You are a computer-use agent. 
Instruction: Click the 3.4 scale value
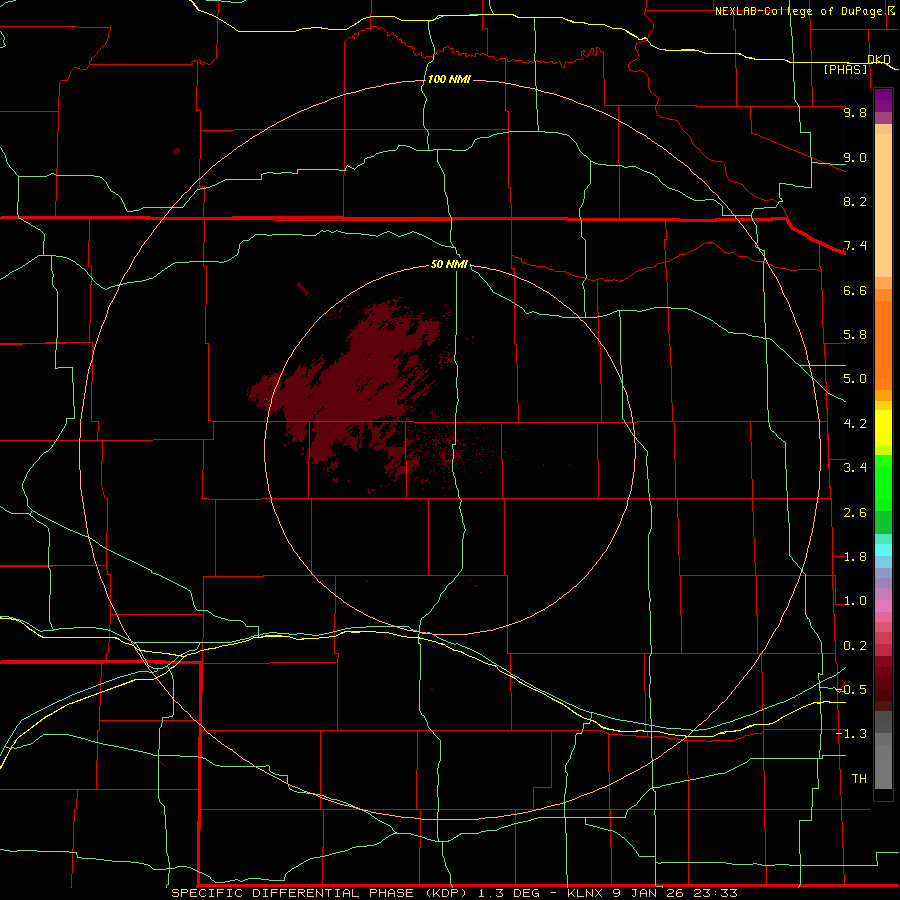[855, 468]
